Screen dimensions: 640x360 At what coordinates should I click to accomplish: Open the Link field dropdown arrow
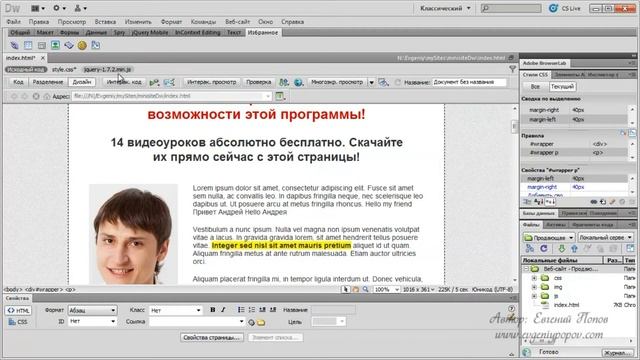(241, 322)
